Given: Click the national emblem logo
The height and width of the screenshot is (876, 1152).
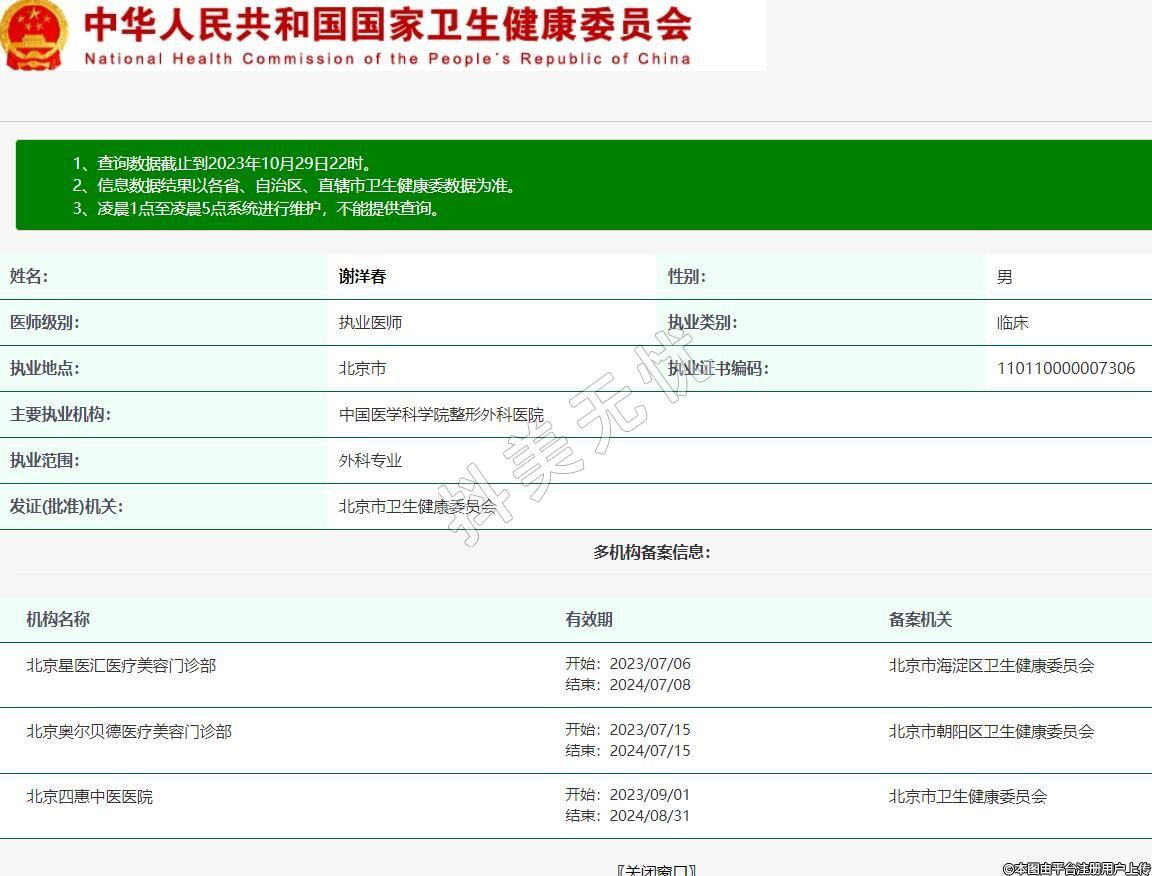Looking at the screenshot, I should [33, 35].
